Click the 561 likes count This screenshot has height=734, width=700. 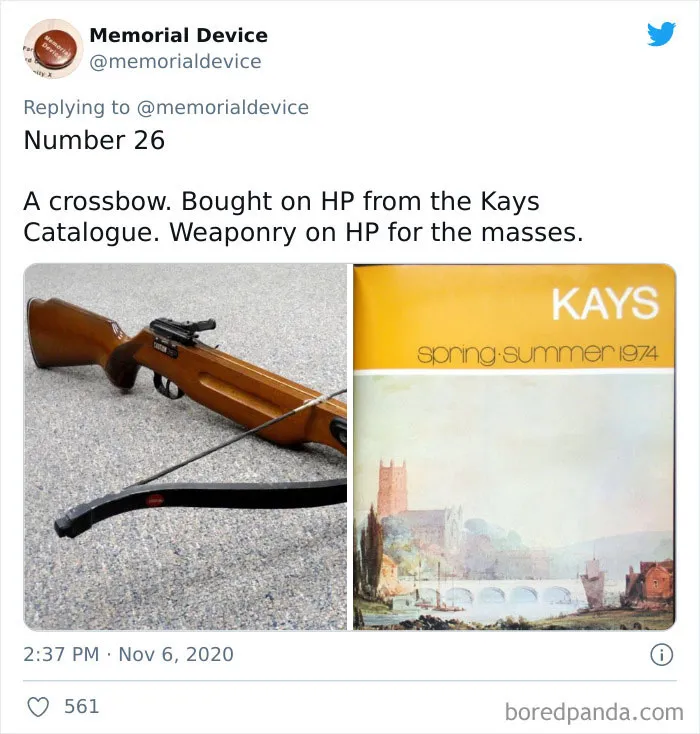click(x=81, y=706)
